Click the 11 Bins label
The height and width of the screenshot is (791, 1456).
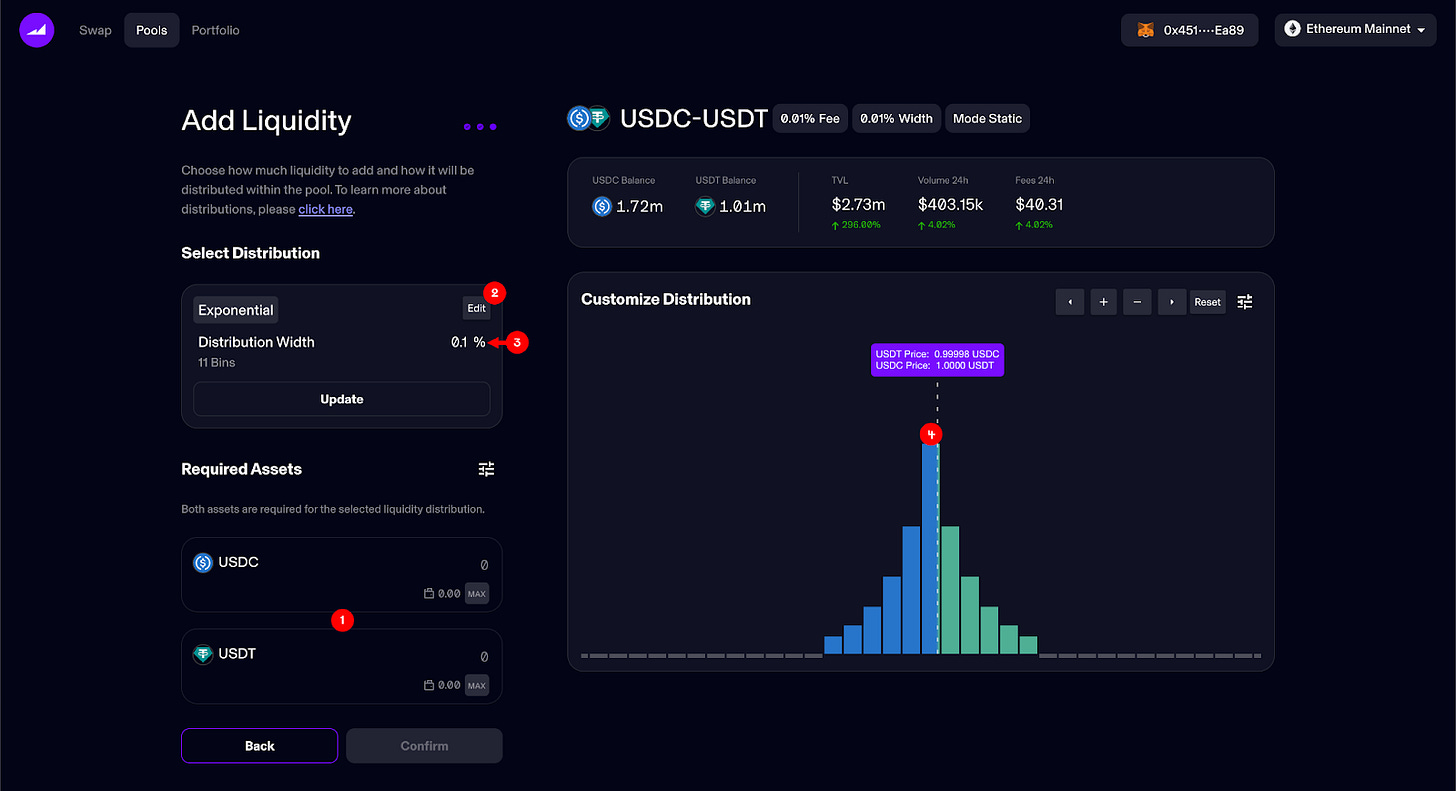216,362
